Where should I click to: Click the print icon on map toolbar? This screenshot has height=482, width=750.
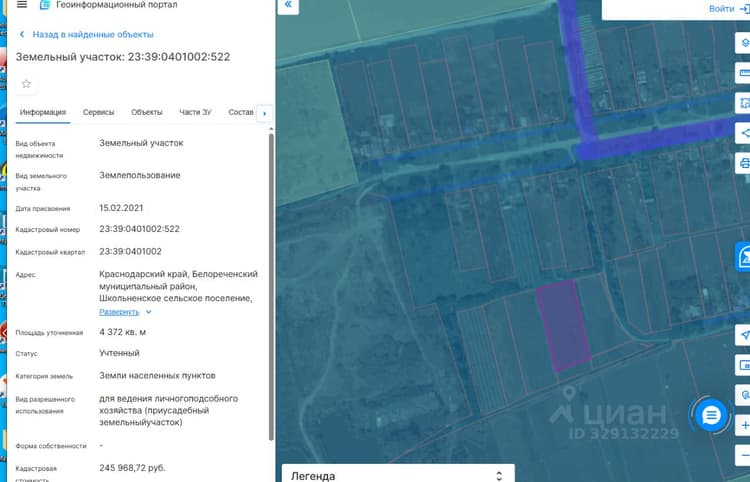[744, 164]
